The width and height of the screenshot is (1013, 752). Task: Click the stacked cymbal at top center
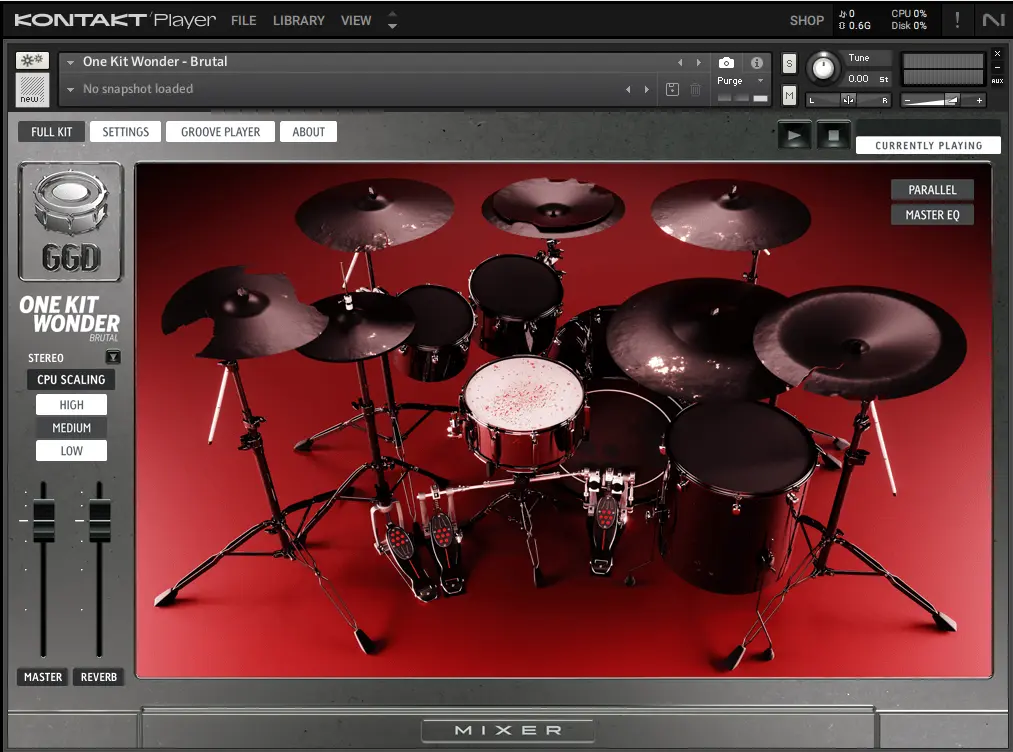coord(552,207)
